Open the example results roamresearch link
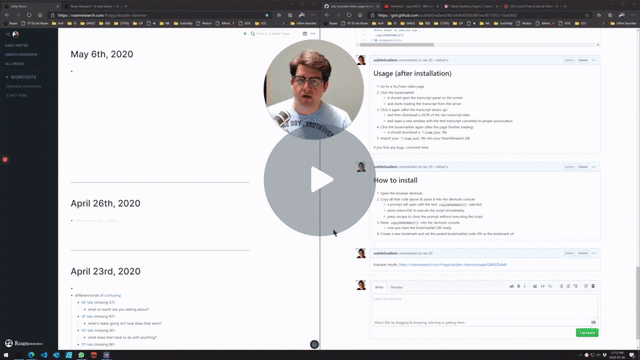Viewport: 640px width, 360px height. [453, 265]
